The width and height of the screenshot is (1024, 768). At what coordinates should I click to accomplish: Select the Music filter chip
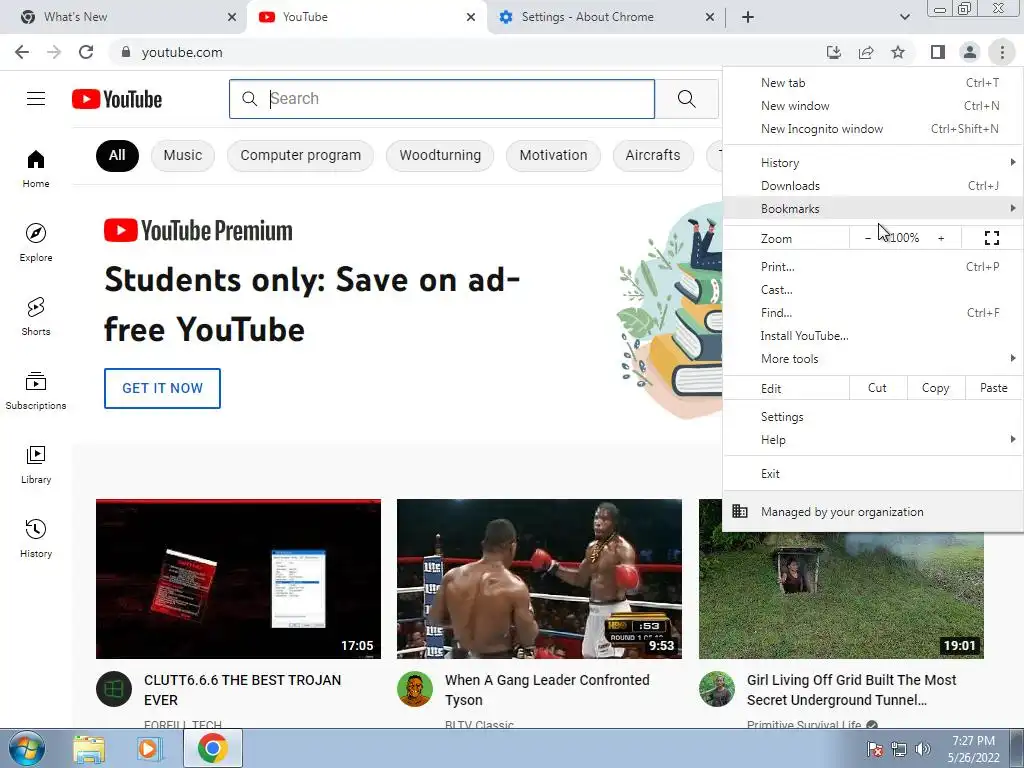coord(183,155)
